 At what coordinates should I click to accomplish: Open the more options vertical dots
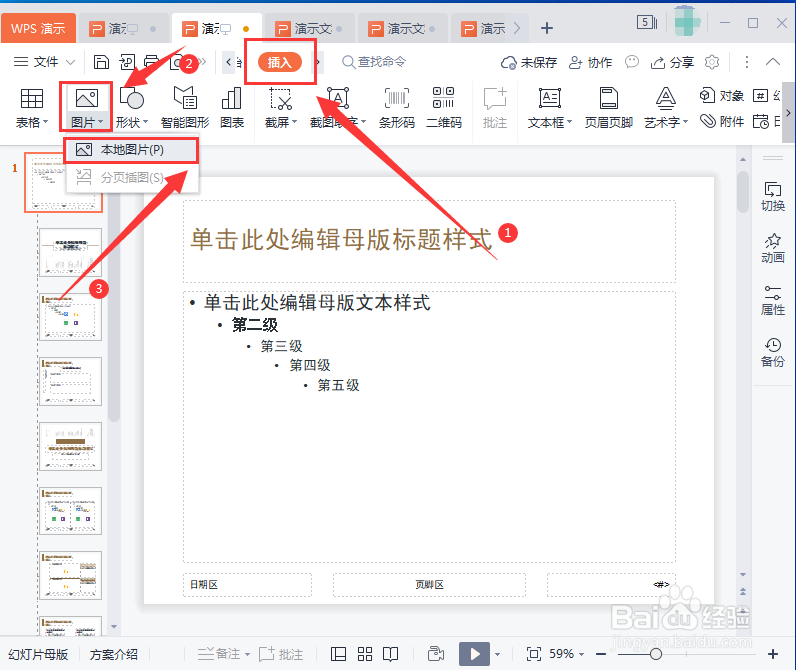[746, 62]
